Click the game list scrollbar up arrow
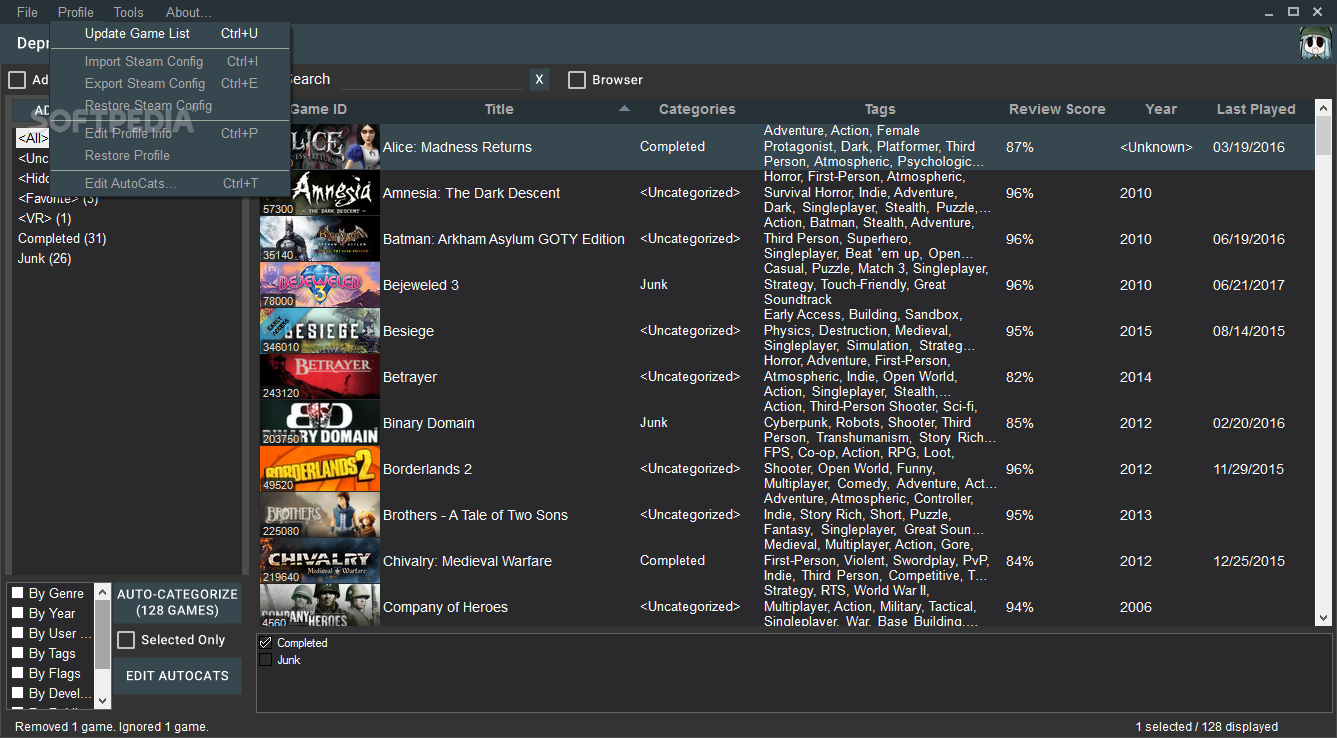The image size is (1337, 738). [1324, 107]
